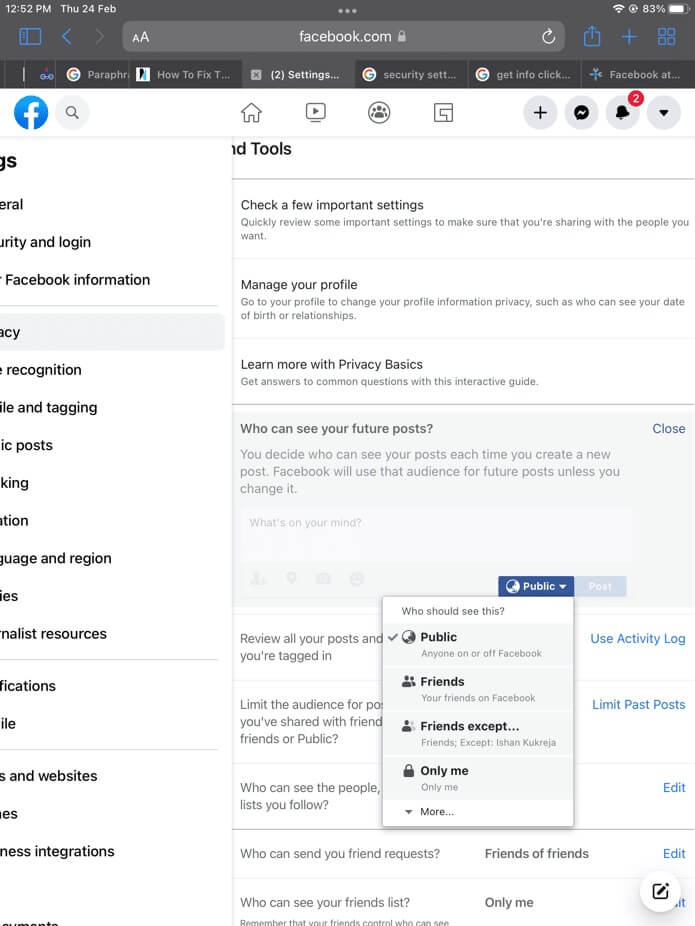Click the greyed Post button
This screenshot has height=926, width=695.
(x=600, y=586)
